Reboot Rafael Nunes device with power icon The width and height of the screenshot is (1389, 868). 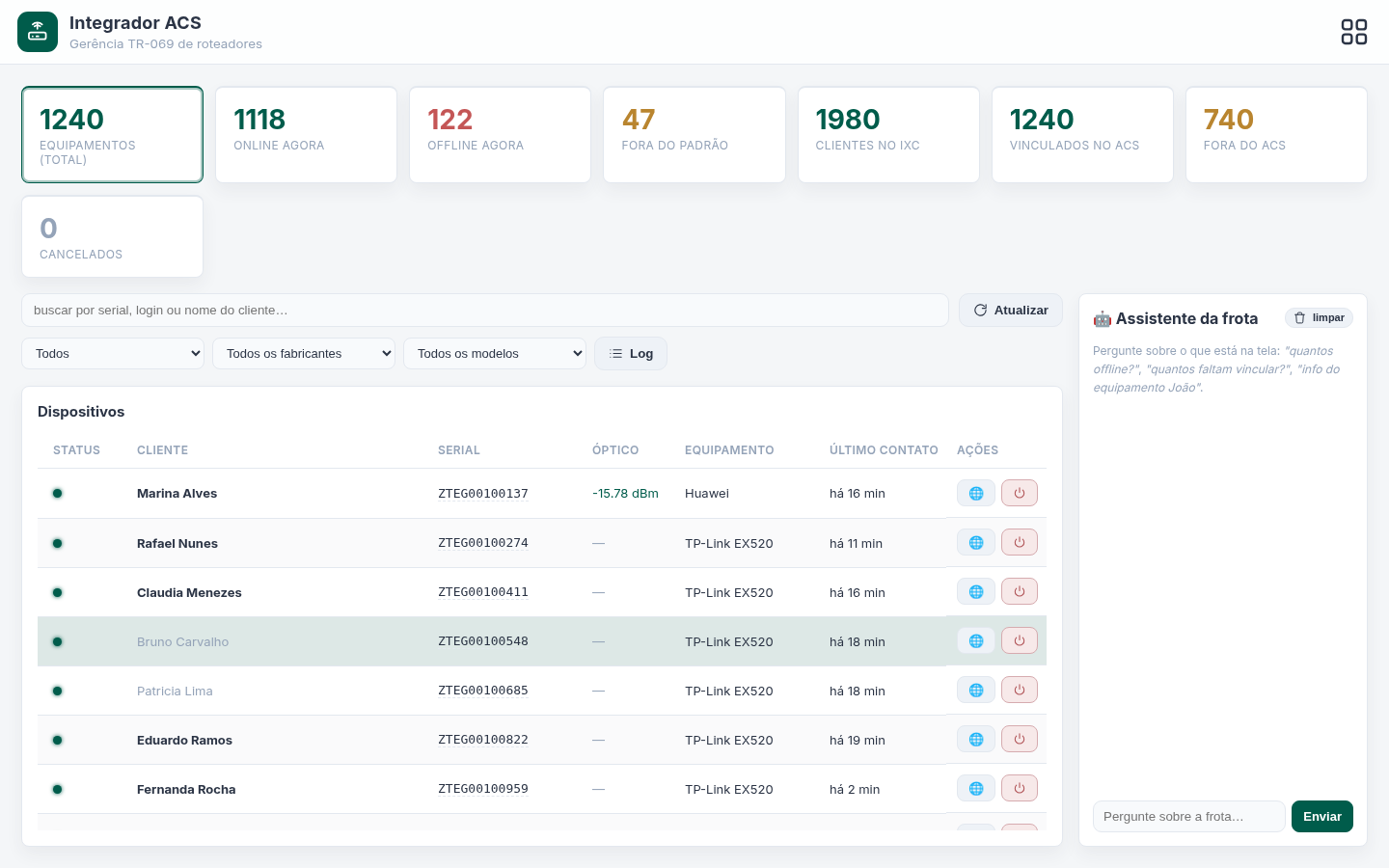pos(1020,542)
